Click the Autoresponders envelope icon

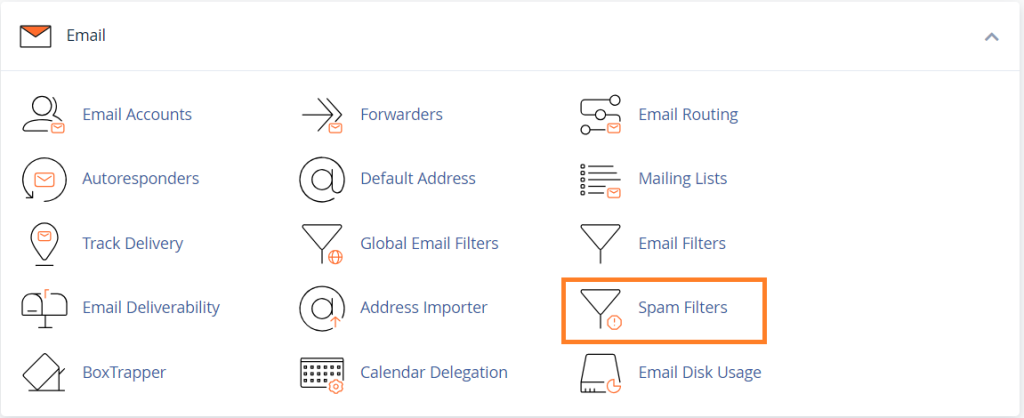click(x=43, y=179)
